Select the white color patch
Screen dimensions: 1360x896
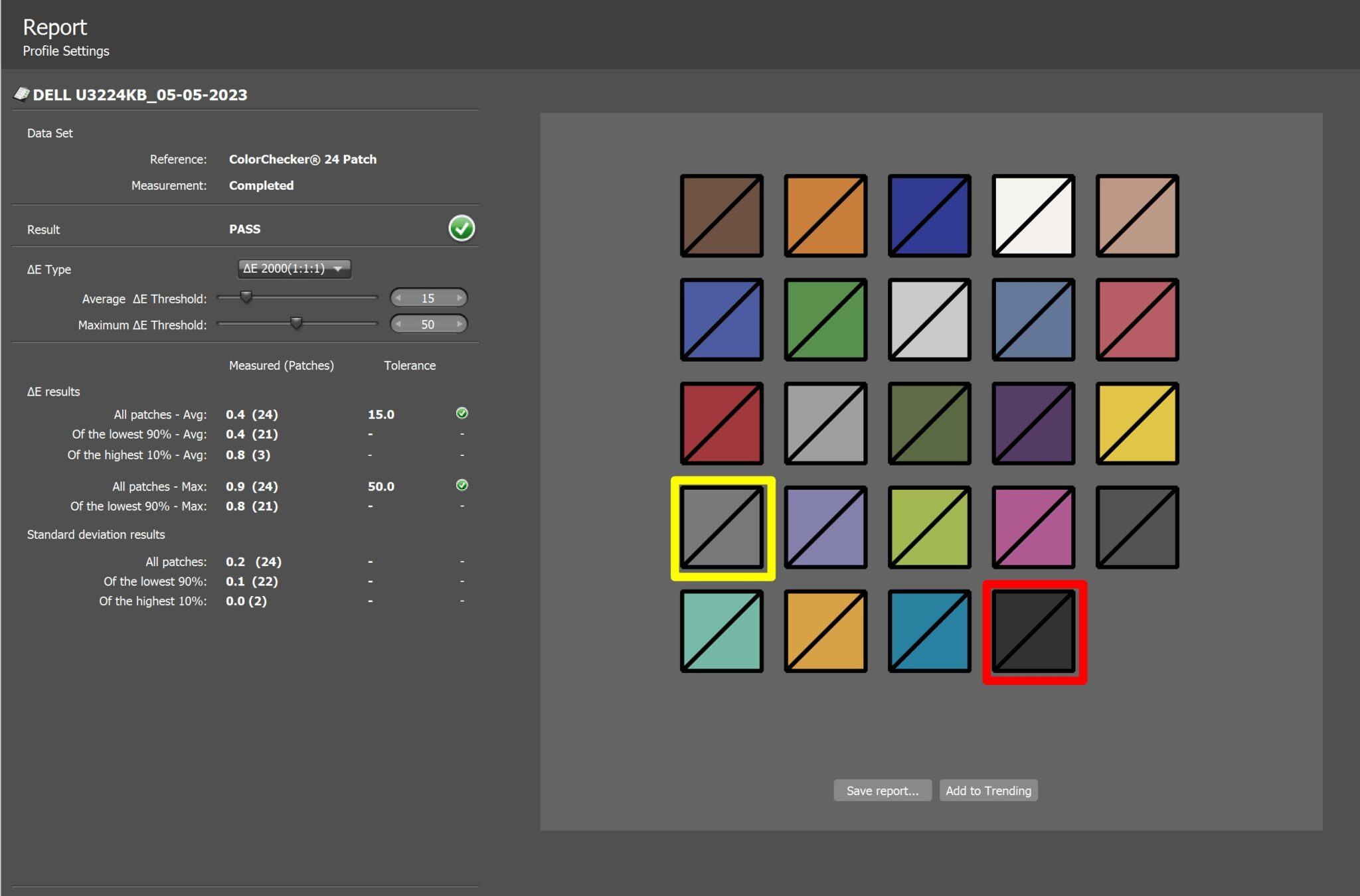click(1033, 216)
